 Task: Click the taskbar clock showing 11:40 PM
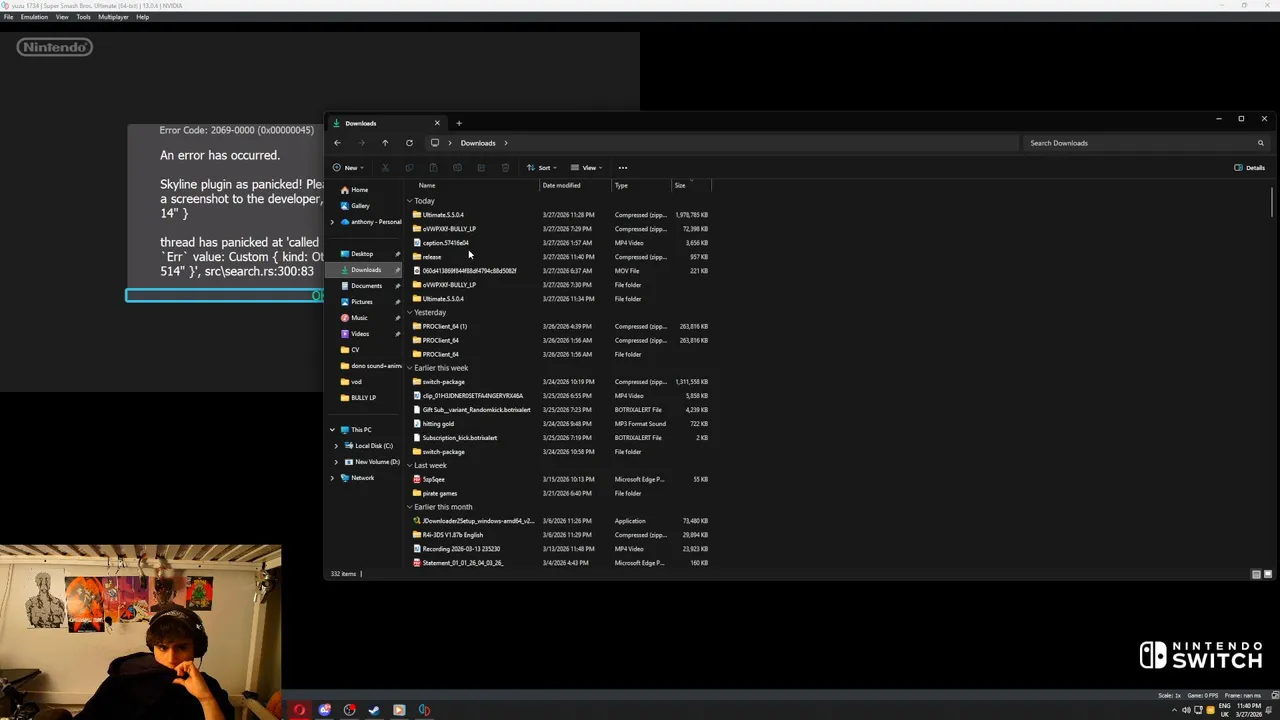[1249, 710]
